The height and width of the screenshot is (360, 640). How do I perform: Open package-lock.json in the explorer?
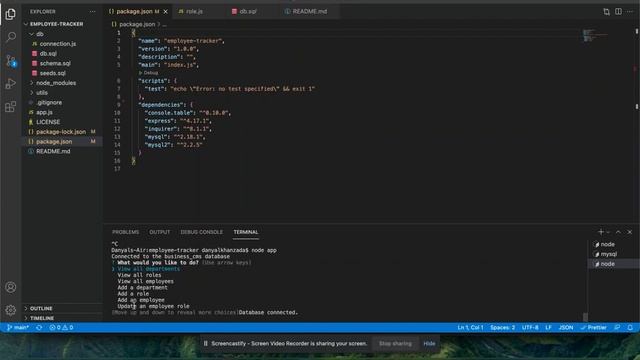coord(61,132)
